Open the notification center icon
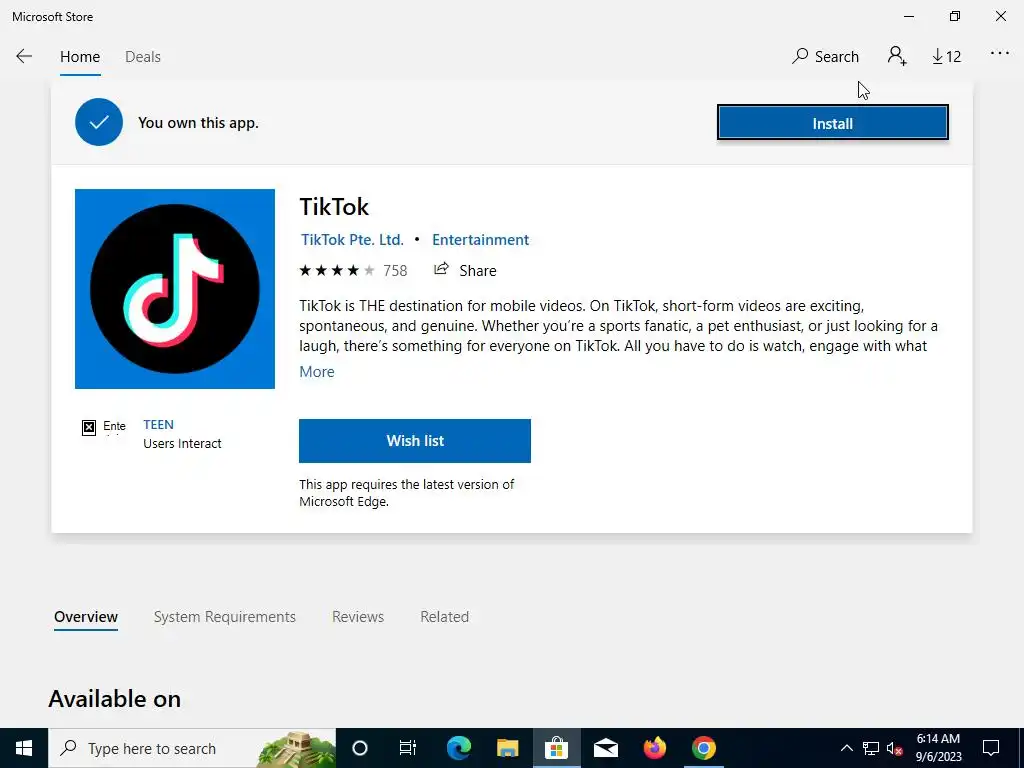1024x768 pixels. tap(991, 748)
